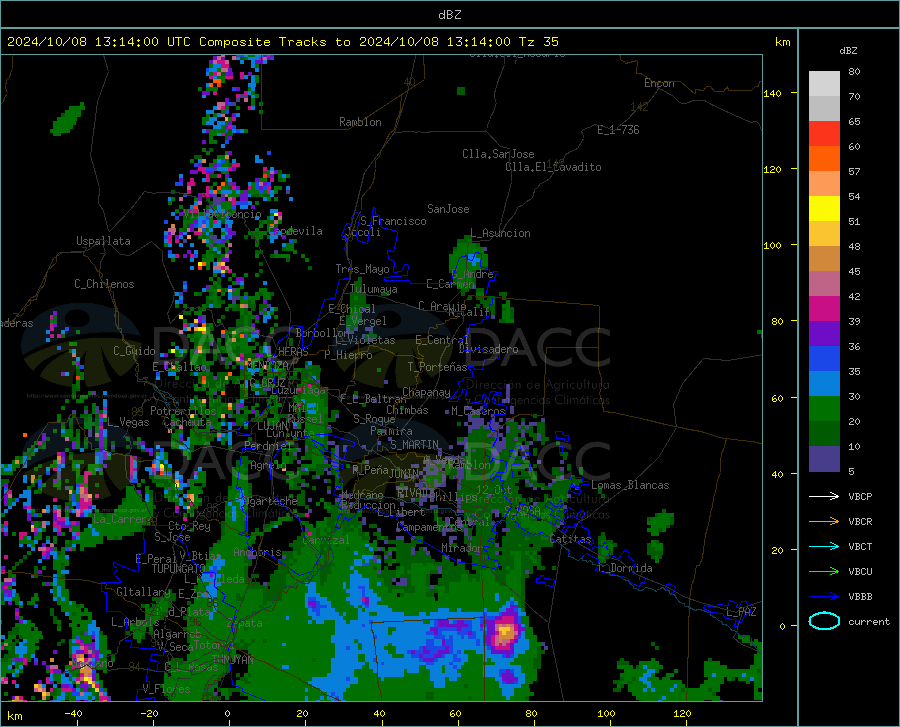900x727 pixels.
Task: Click the blue VBBB arrow in legend
Action: click(824, 597)
